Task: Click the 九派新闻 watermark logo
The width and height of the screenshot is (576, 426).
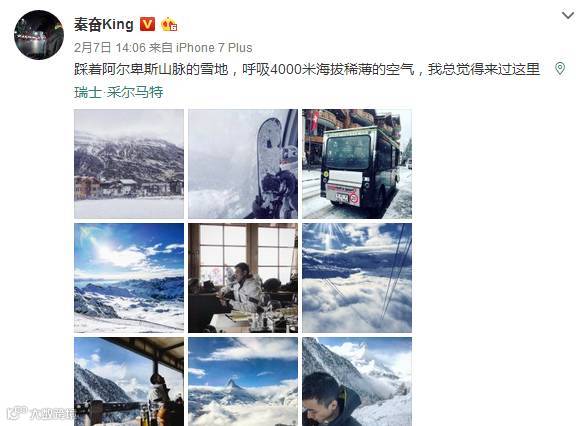Action: (x=40, y=414)
